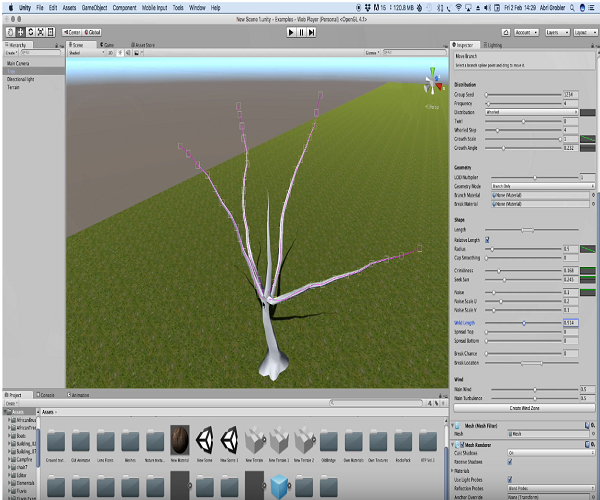
Task: Switch to the Game tab
Action: (107, 45)
